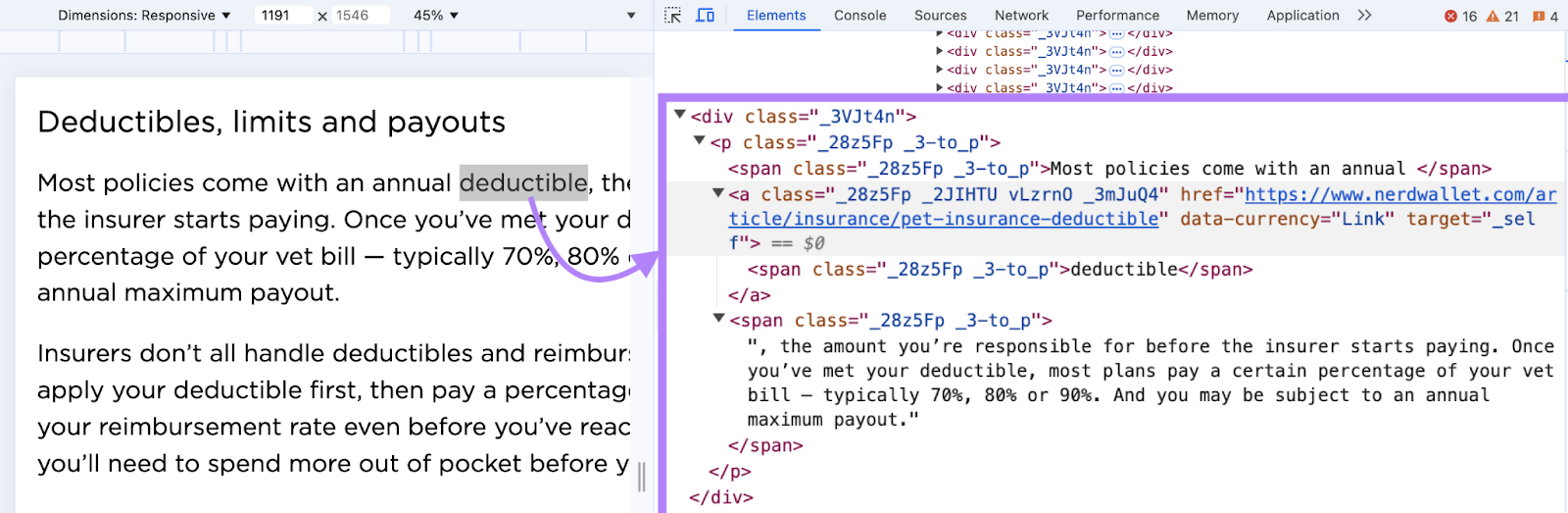Image resolution: width=1568 pixels, height=513 pixels.
Task: Click the deductible link in page preview
Action: pos(523,182)
